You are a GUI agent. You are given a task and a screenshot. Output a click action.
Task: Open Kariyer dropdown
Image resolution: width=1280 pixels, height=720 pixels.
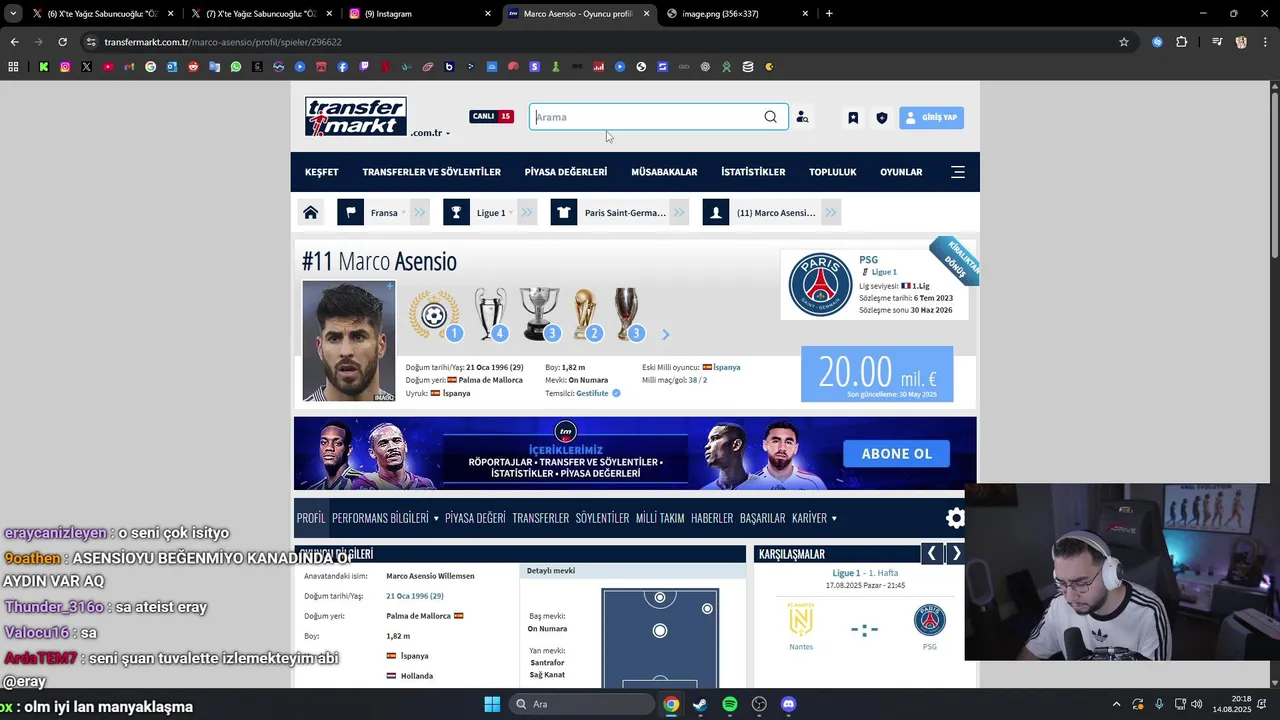(814, 518)
